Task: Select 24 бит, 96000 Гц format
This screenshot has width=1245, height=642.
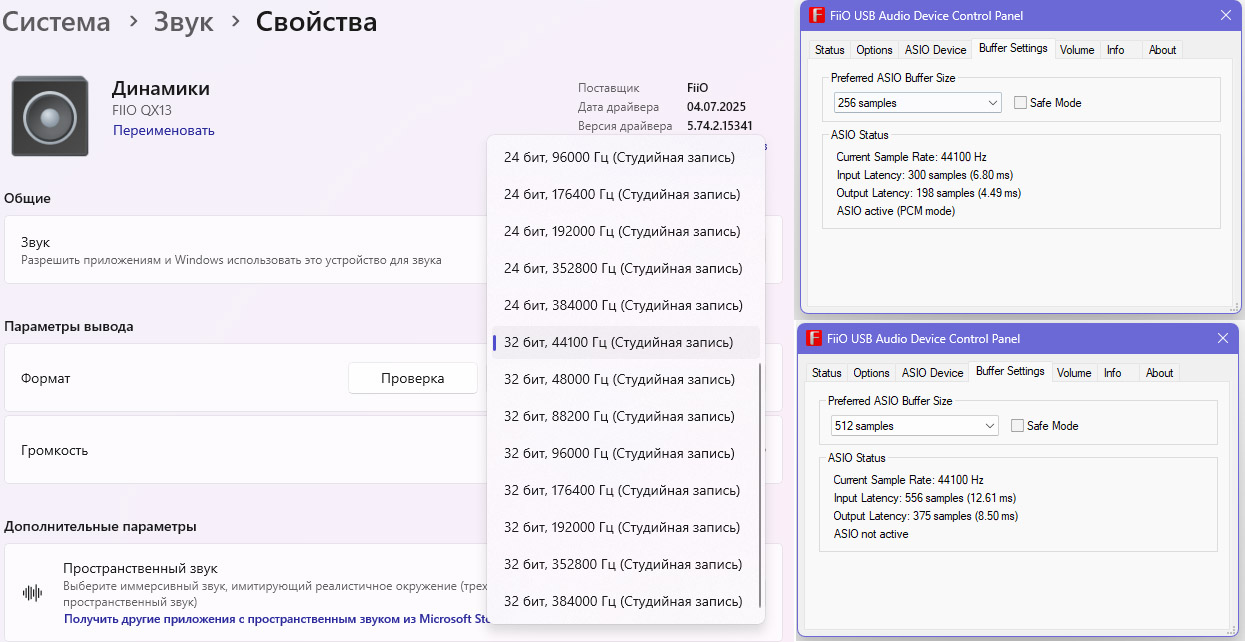Action: (x=625, y=158)
